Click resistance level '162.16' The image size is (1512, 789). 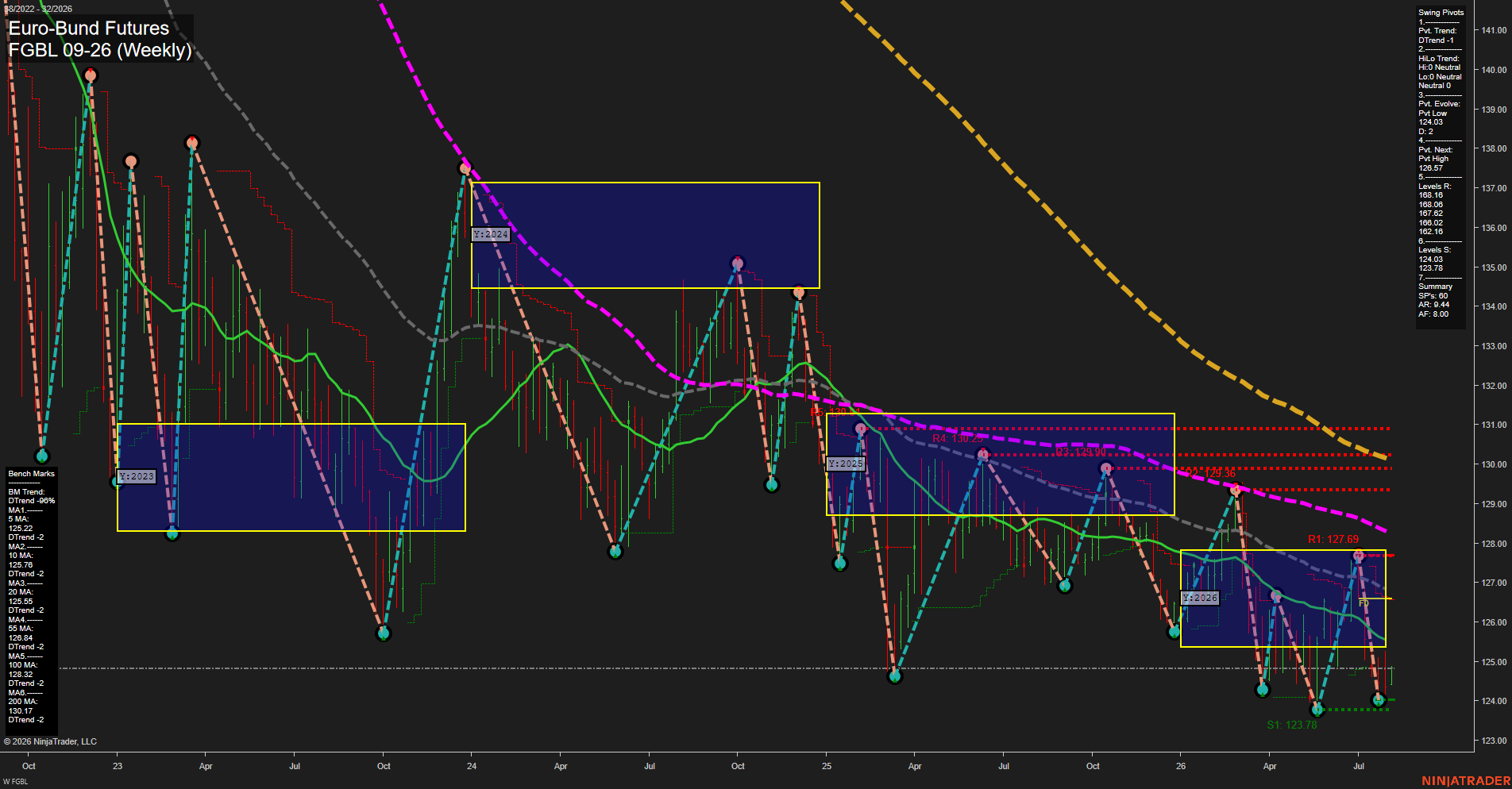click(x=1430, y=232)
